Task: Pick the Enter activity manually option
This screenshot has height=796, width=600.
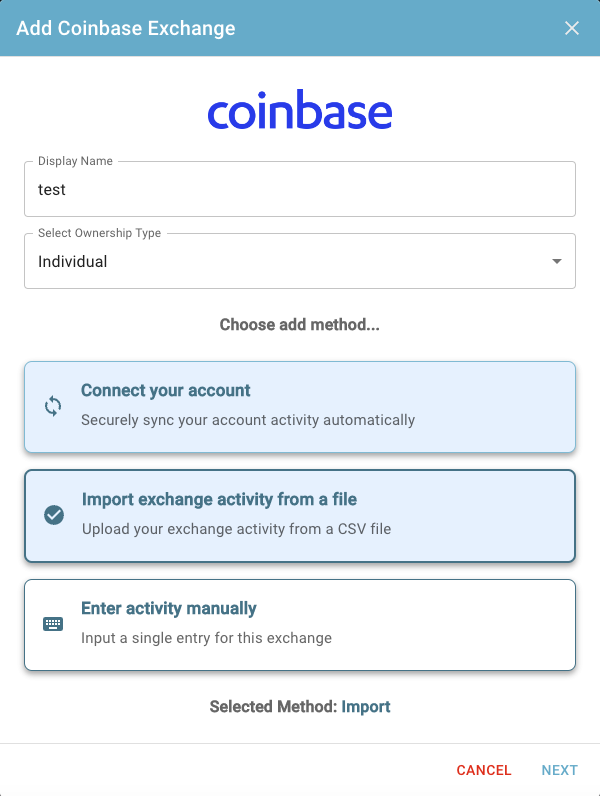Action: point(299,625)
